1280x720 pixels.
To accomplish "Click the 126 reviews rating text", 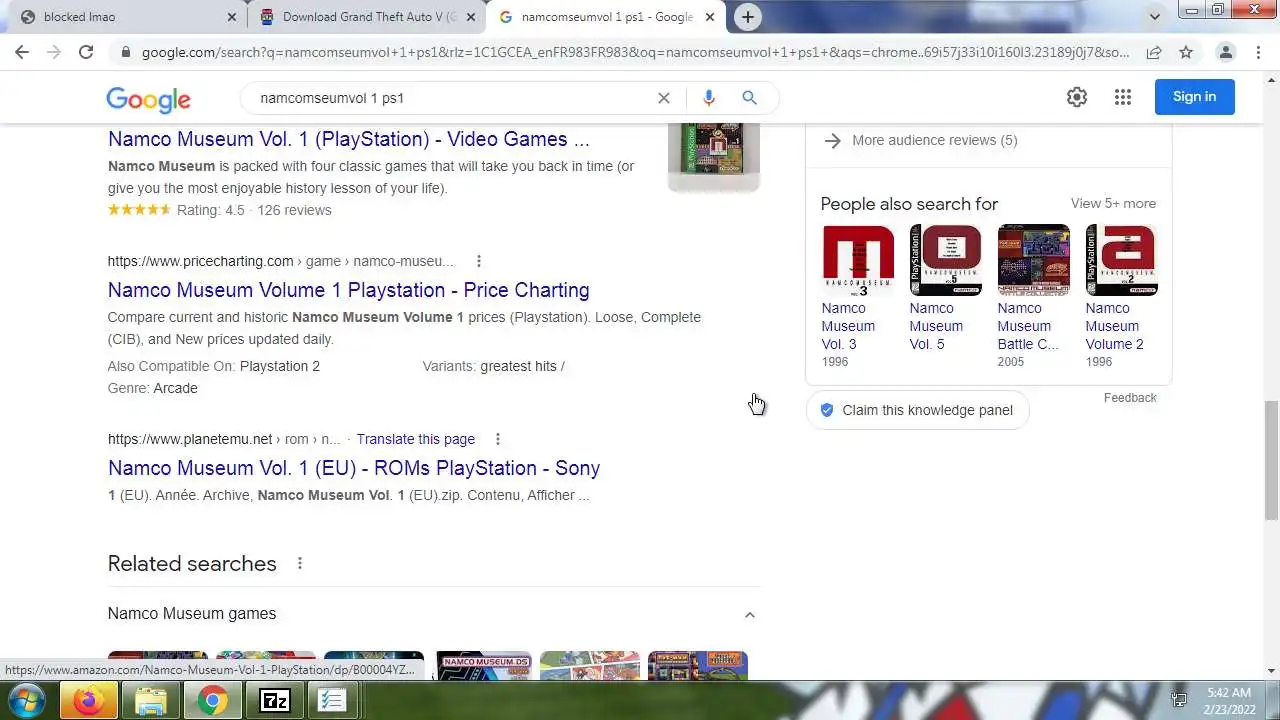I will [x=294, y=210].
